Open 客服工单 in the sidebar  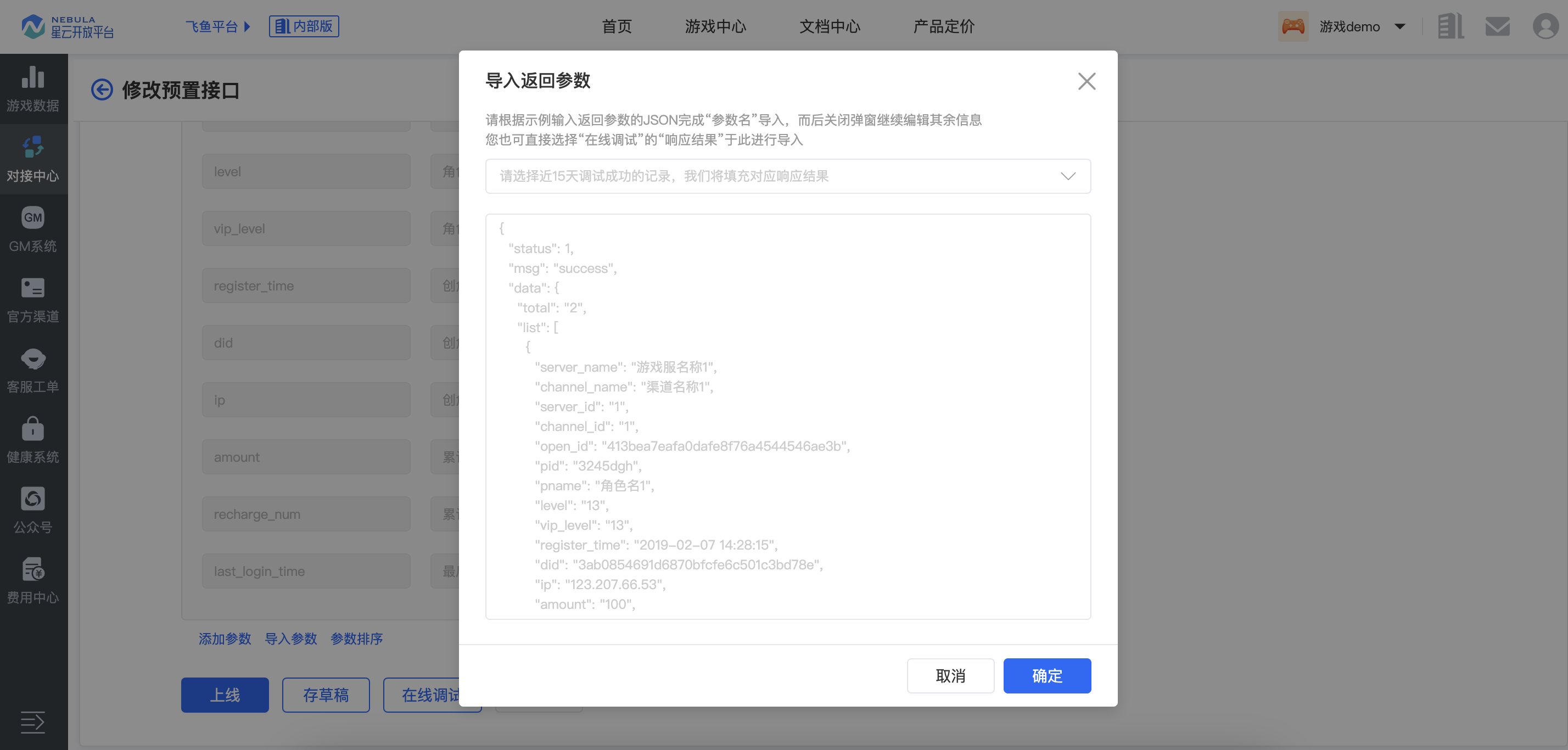tap(33, 359)
